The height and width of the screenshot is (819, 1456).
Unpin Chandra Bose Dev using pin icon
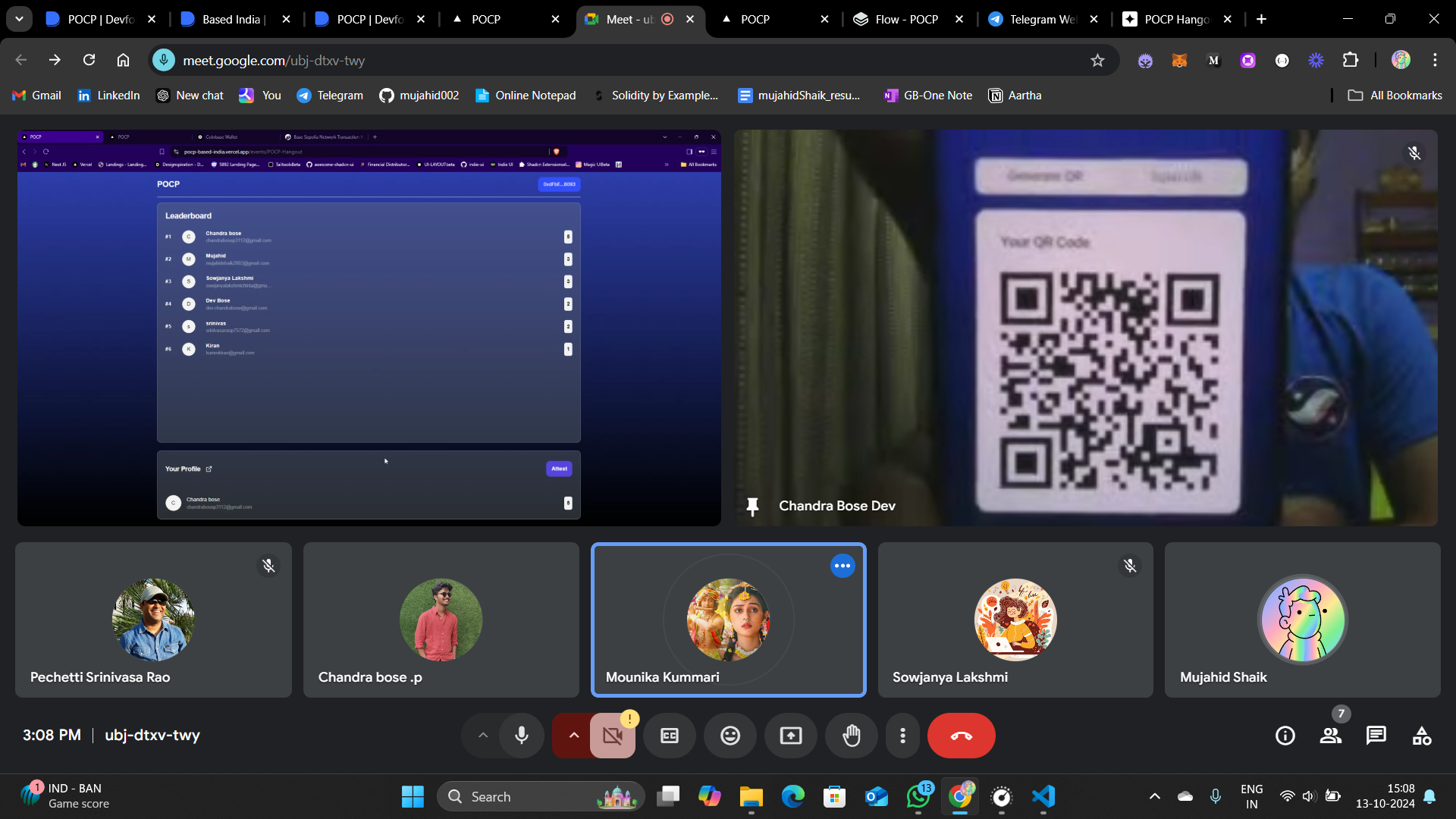pyautogui.click(x=752, y=507)
